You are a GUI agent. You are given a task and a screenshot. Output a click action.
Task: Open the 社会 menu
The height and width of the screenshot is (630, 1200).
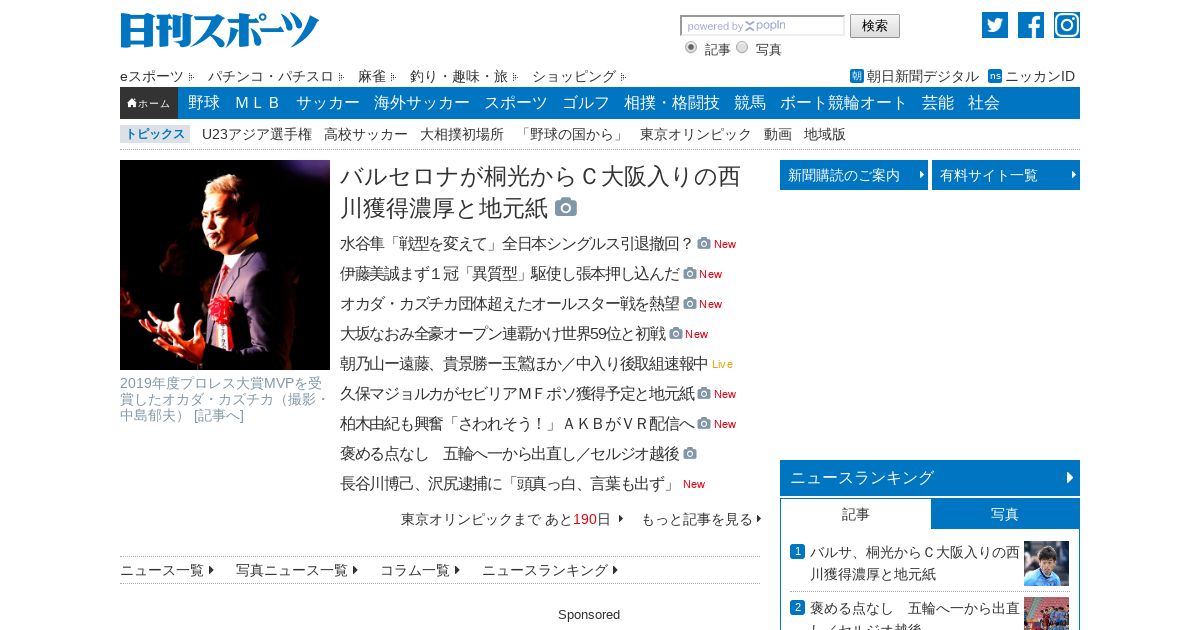(x=984, y=103)
